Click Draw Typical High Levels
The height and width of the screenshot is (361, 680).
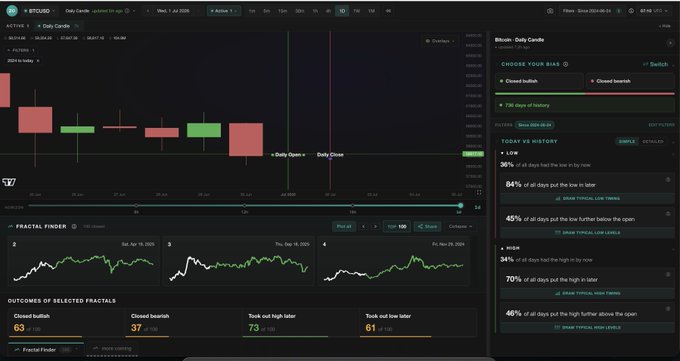point(587,328)
